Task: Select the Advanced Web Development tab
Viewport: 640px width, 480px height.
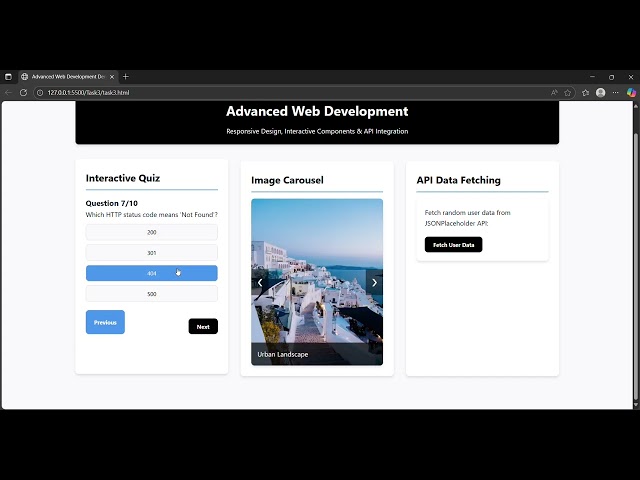Action: tap(68, 77)
